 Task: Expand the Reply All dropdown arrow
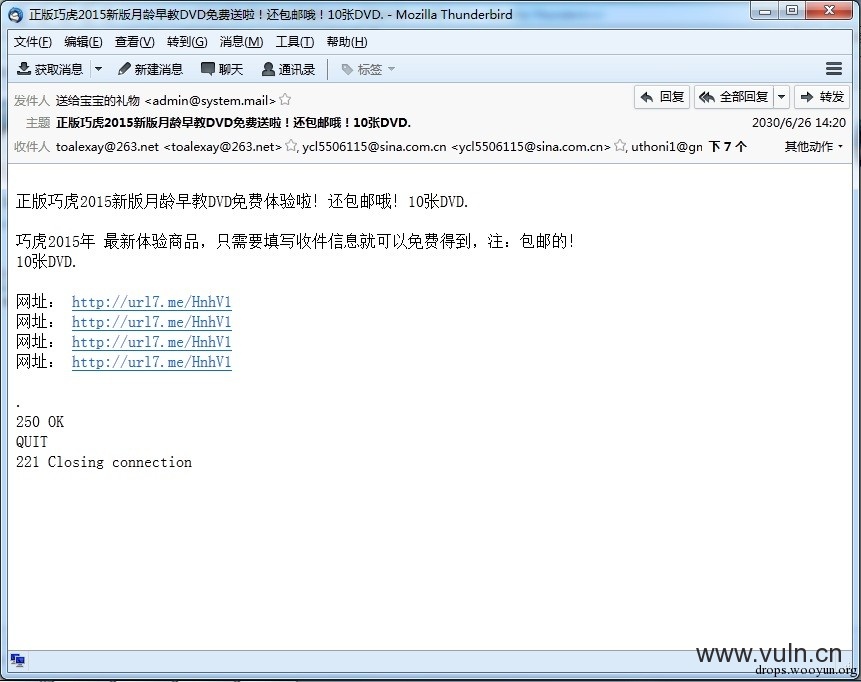coord(781,97)
